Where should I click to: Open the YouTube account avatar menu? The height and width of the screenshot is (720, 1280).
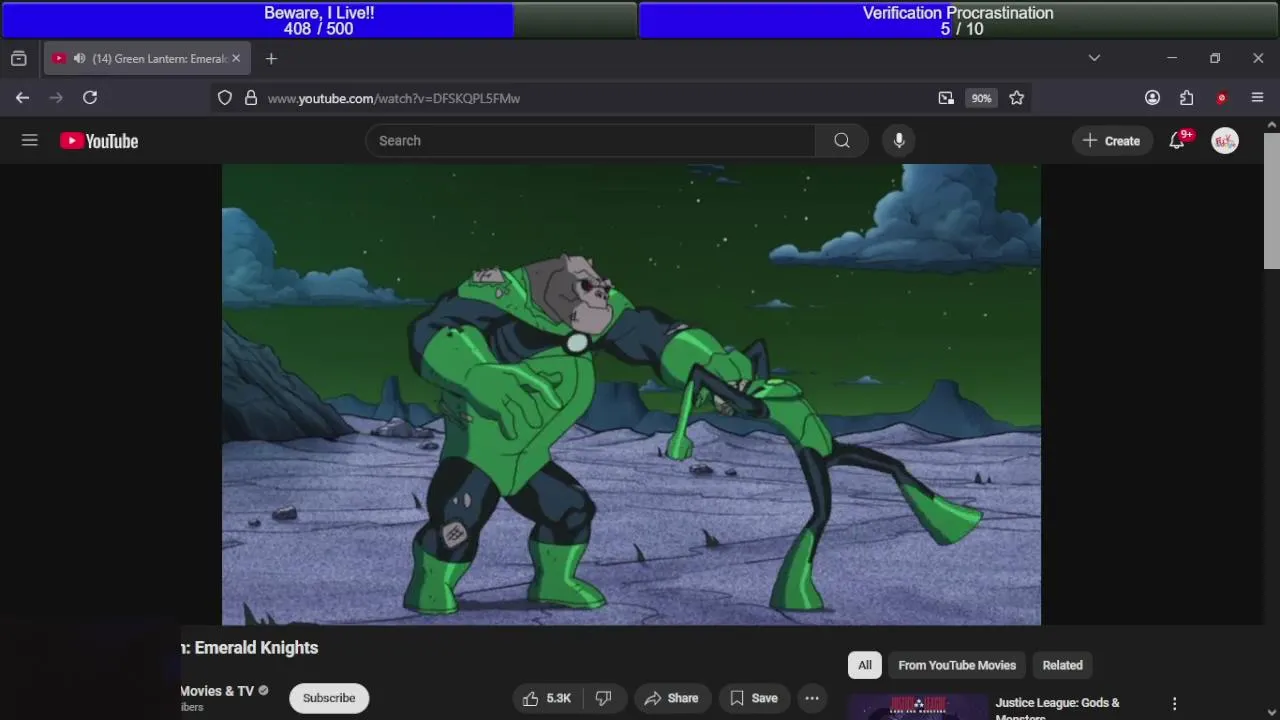pos(1225,141)
